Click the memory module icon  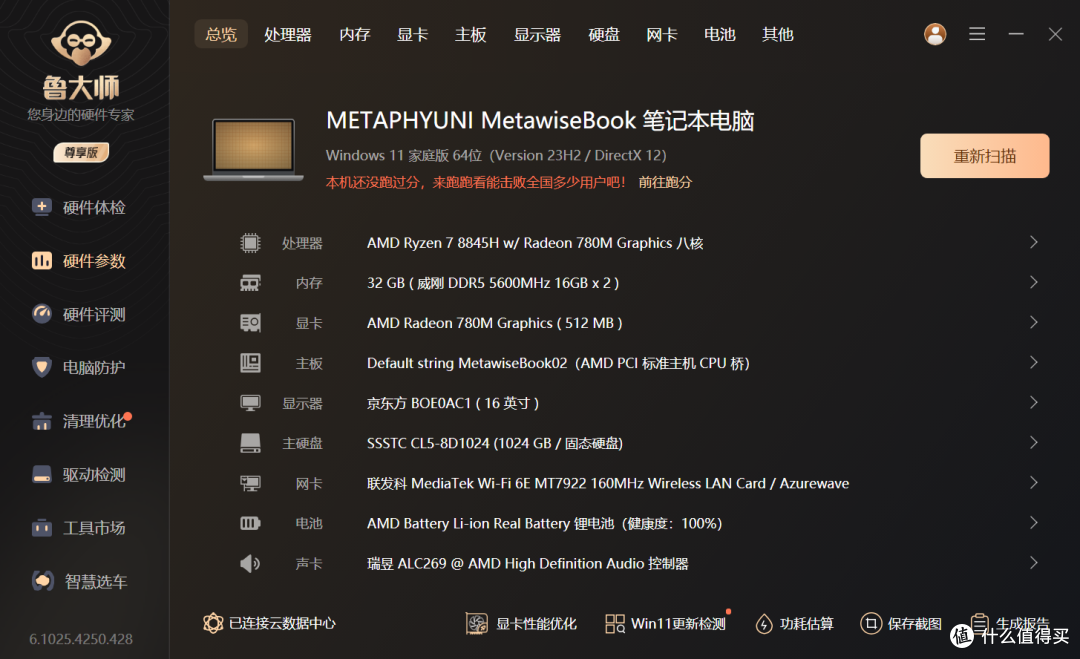click(250, 283)
